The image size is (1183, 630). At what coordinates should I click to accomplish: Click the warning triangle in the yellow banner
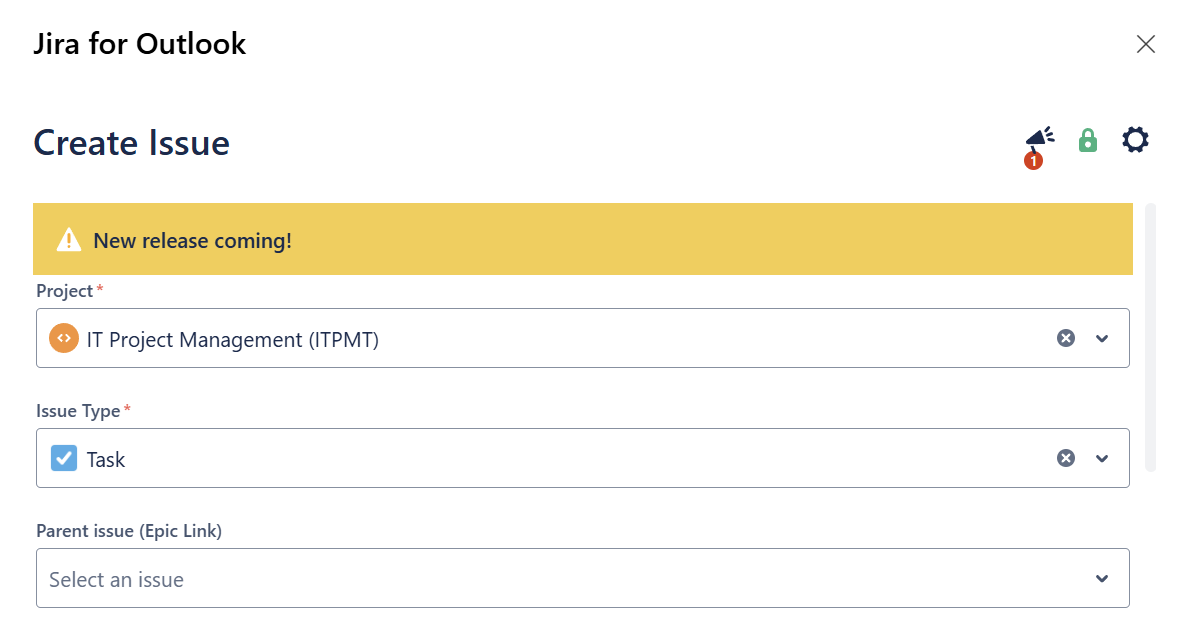click(68, 240)
